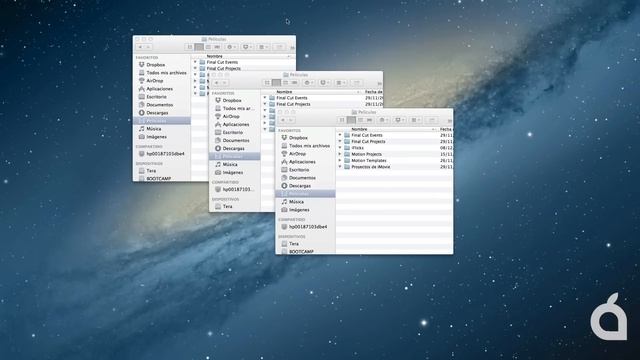Open the arrange-by menu in the front window

tap(416, 120)
